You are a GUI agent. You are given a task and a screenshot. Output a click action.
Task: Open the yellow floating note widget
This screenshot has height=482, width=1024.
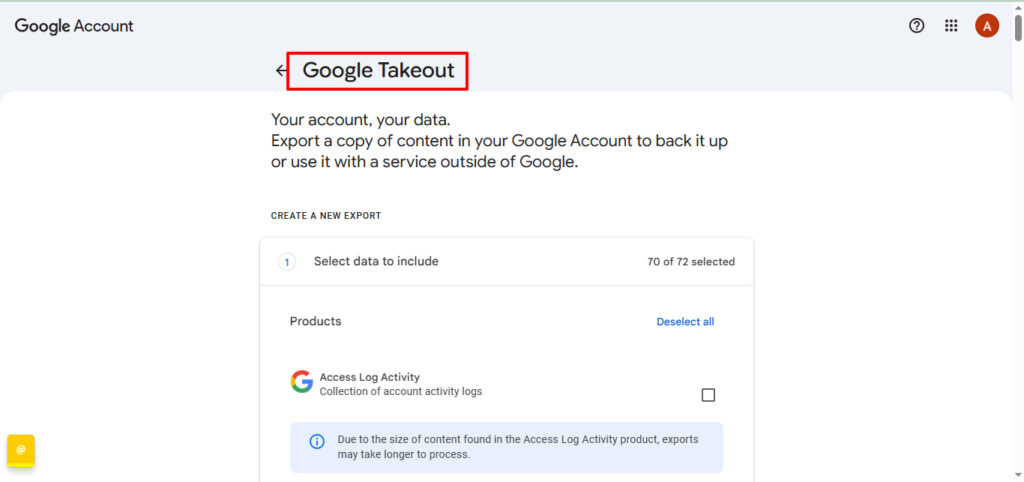pos(21,450)
